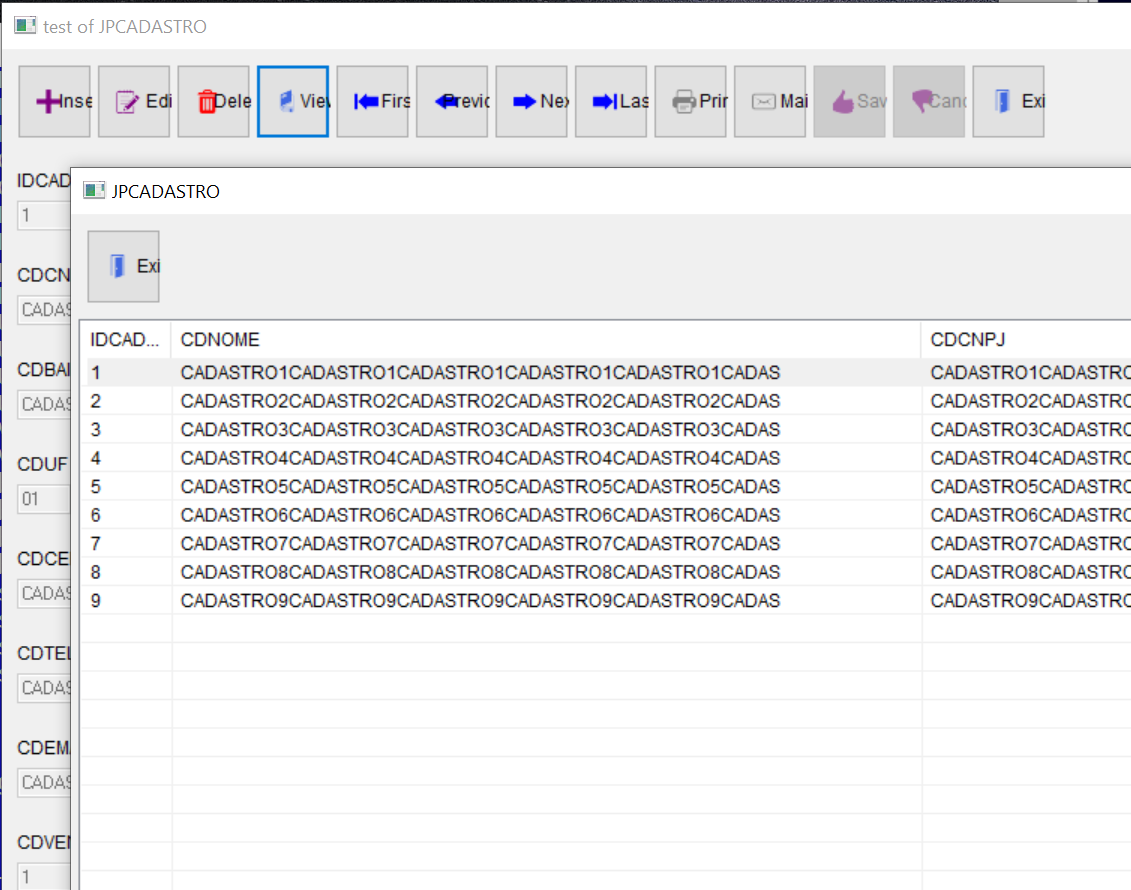This screenshot has height=890, width=1131.
Task: Click the Delete button with trash icon
Action: pos(214,101)
